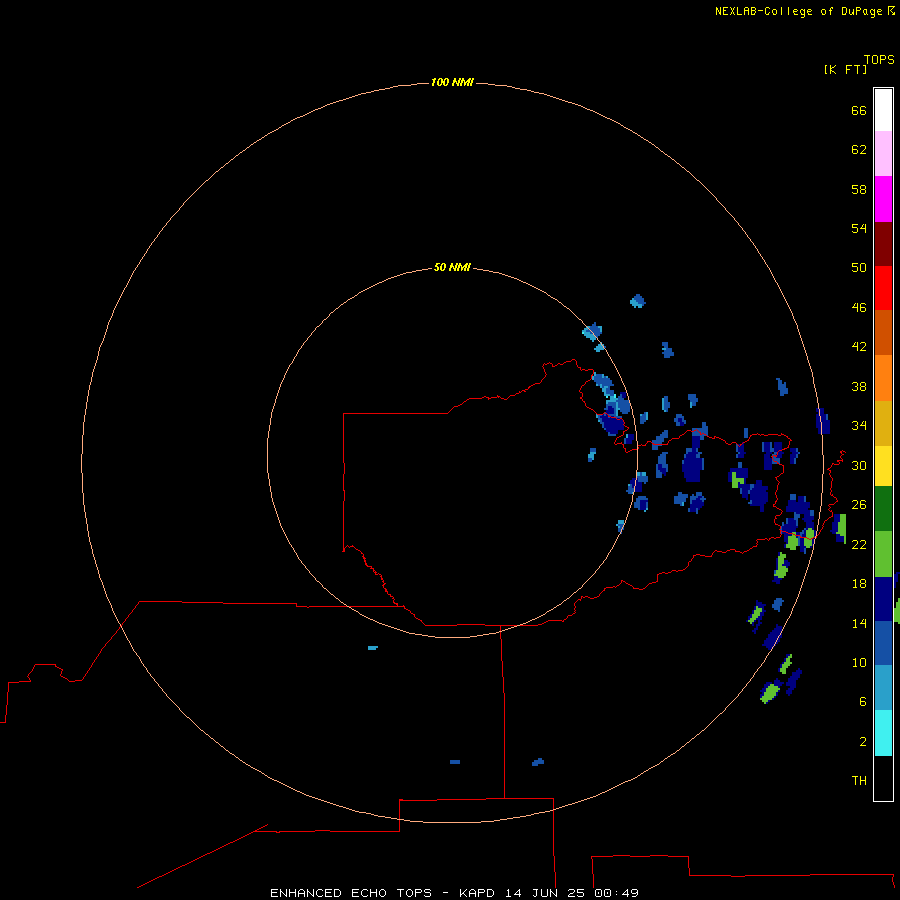
Task: Select the light orange legend swatch
Action: pyautogui.click(x=883, y=378)
